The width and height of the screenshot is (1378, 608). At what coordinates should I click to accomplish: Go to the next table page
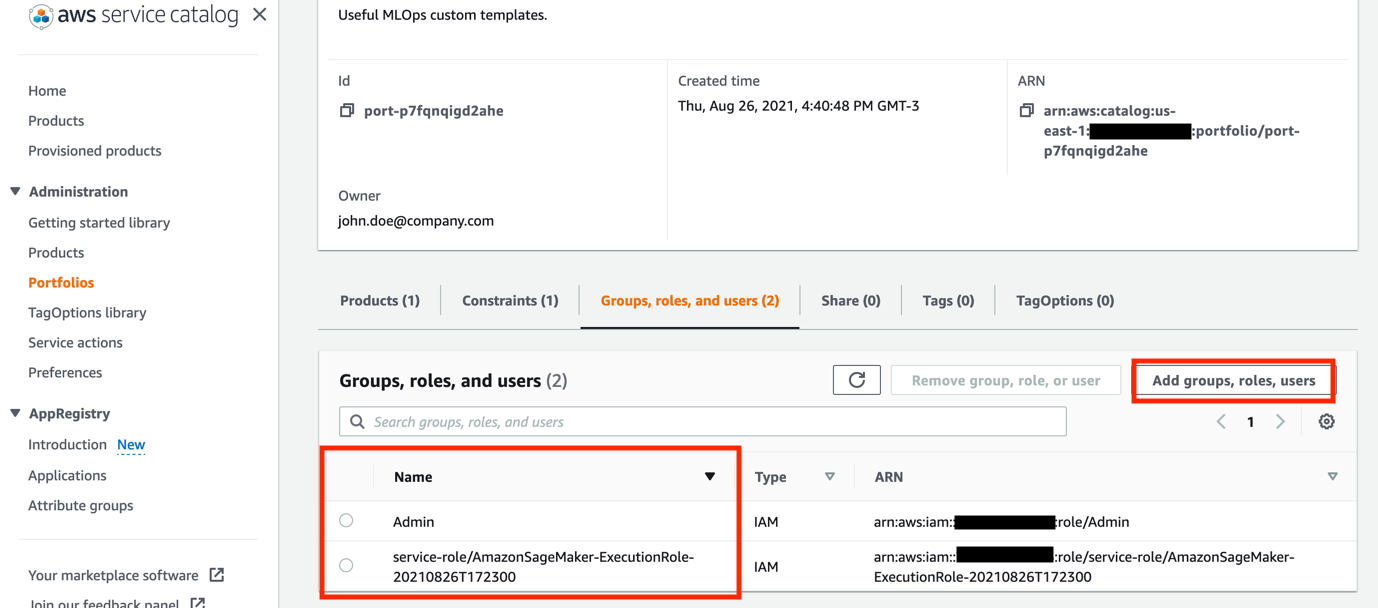coord(1280,422)
